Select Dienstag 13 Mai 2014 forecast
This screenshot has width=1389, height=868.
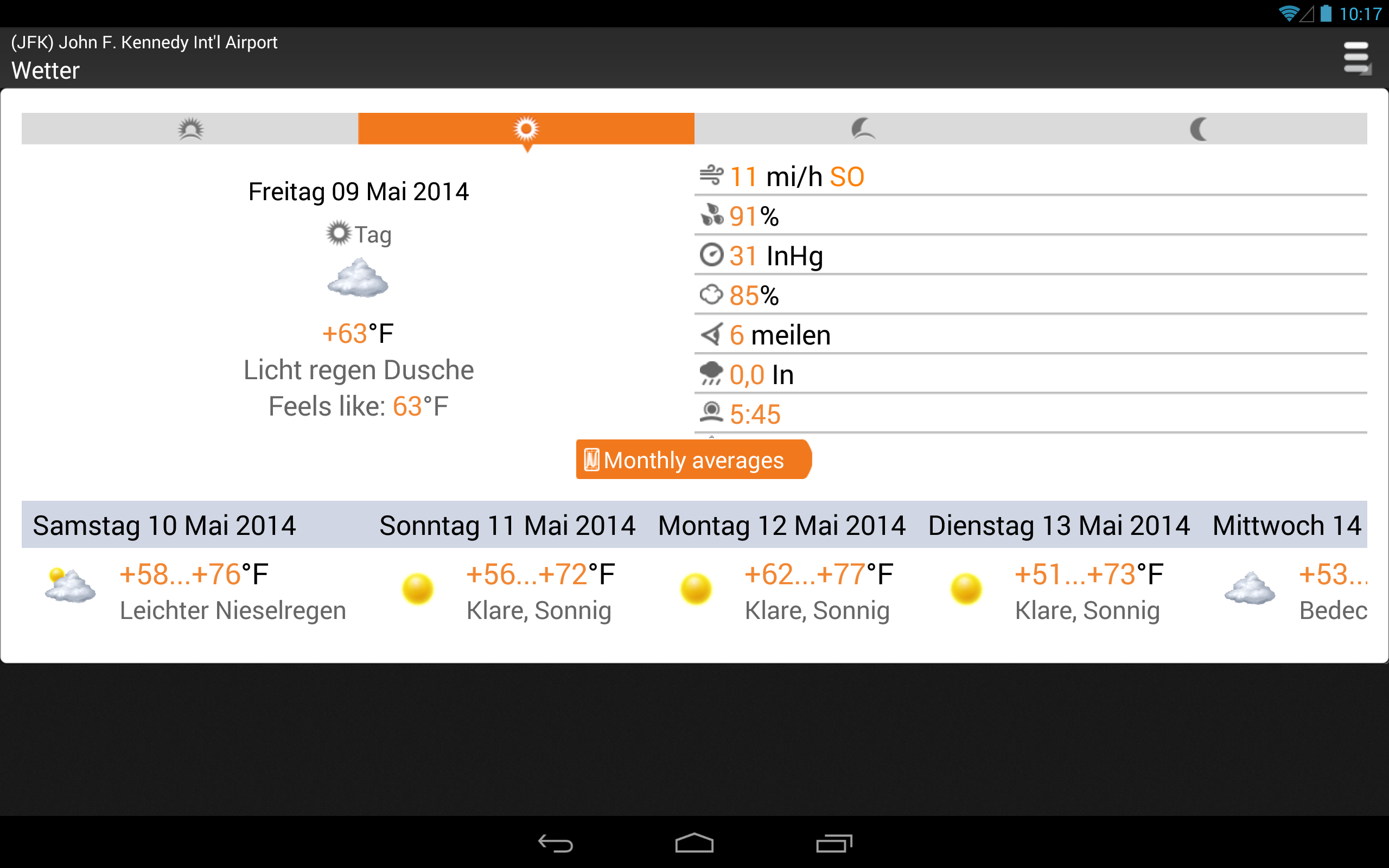coord(1059,525)
